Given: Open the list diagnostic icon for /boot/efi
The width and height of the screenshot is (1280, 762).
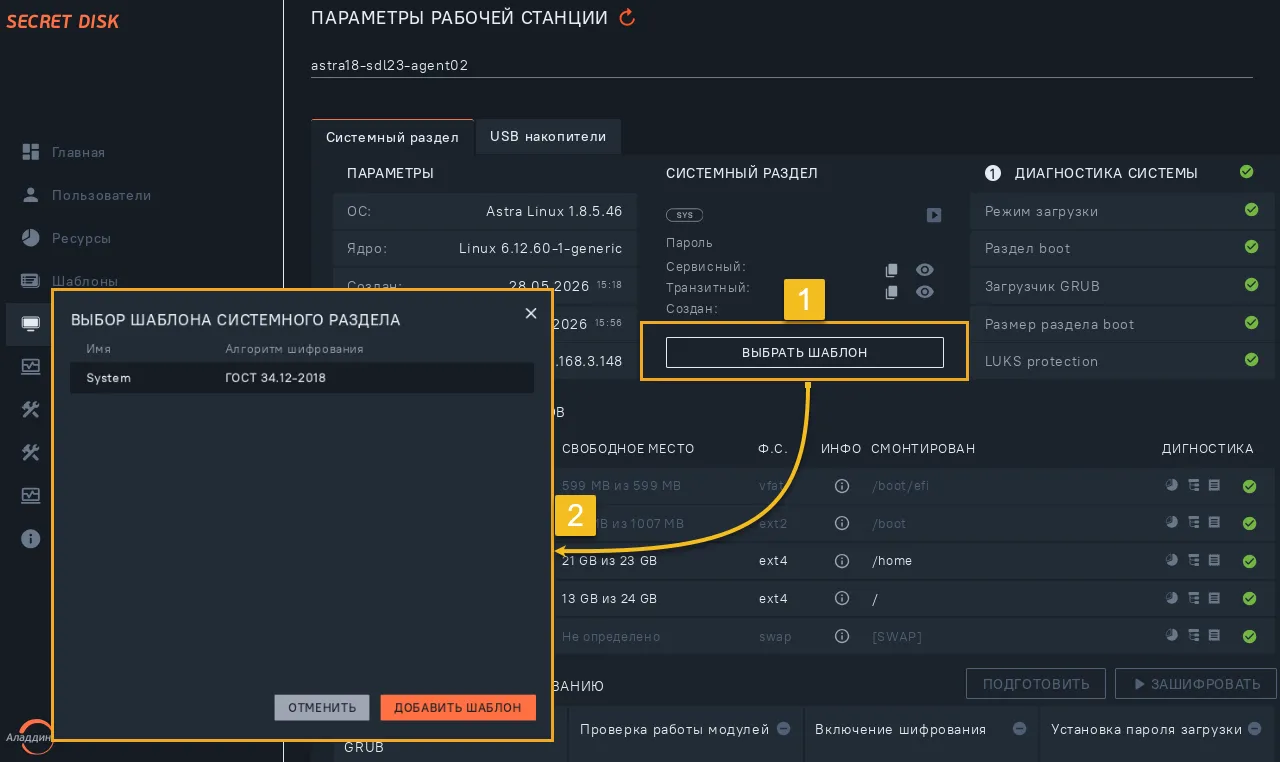Looking at the screenshot, I should [x=1215, y=485].
